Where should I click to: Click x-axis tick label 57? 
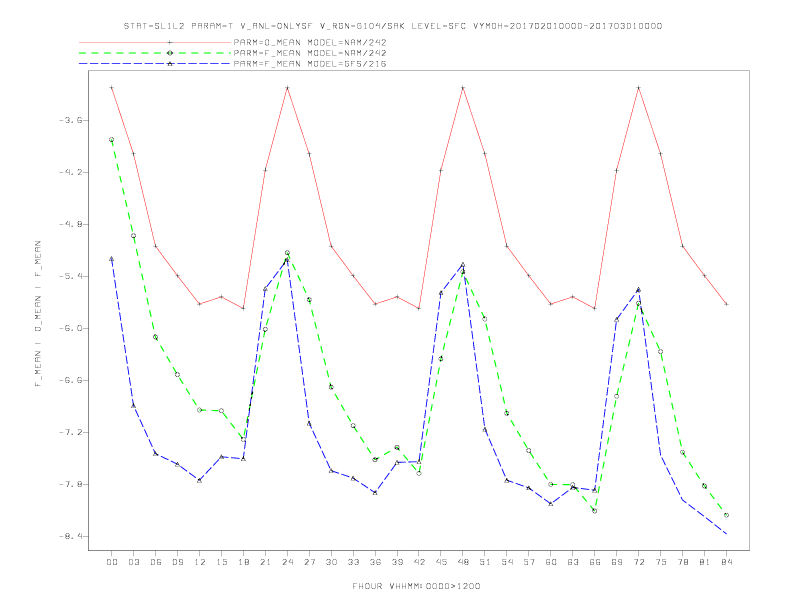click(x=529, y=562)
